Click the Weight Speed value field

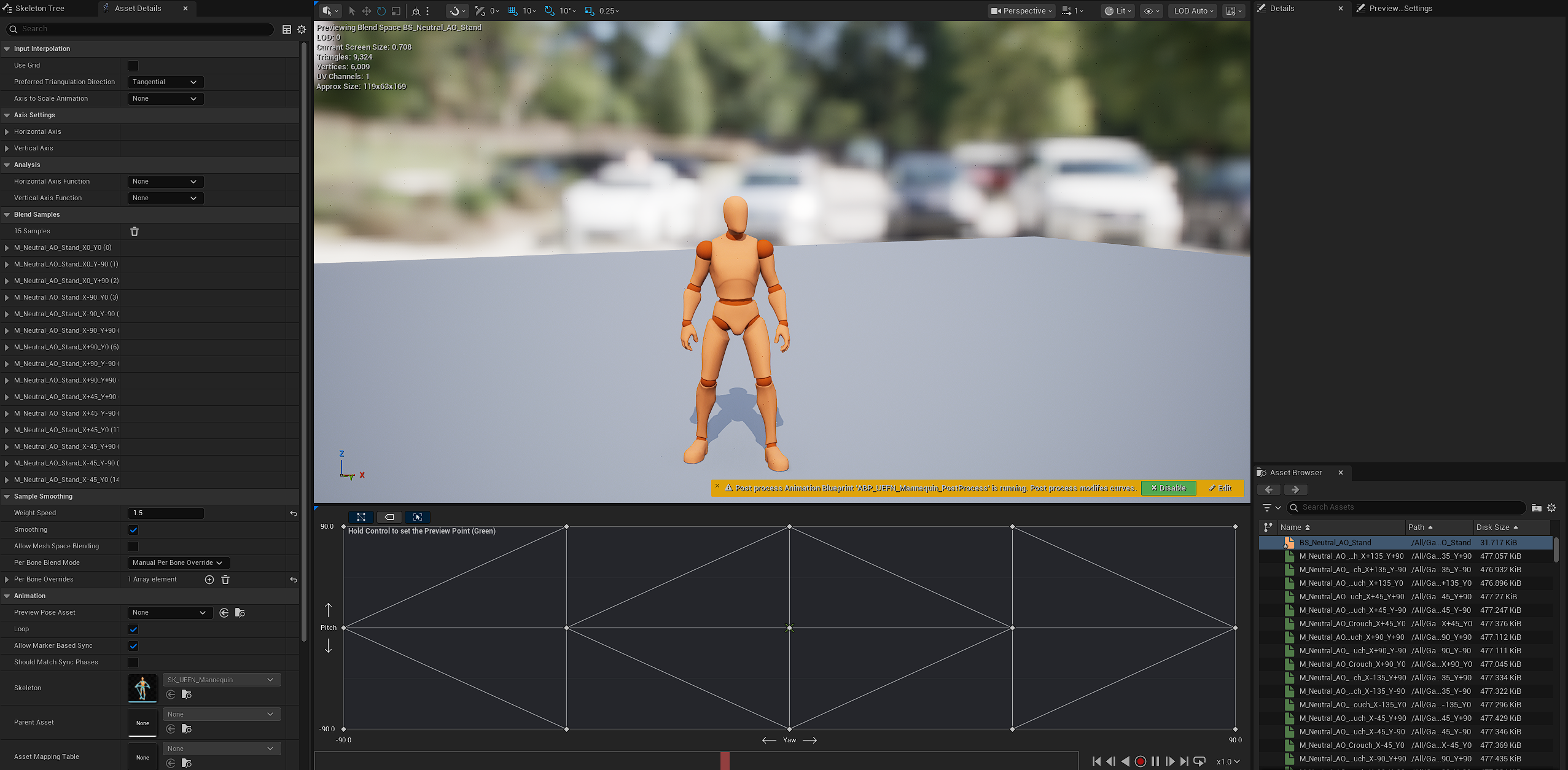(166, 513)
